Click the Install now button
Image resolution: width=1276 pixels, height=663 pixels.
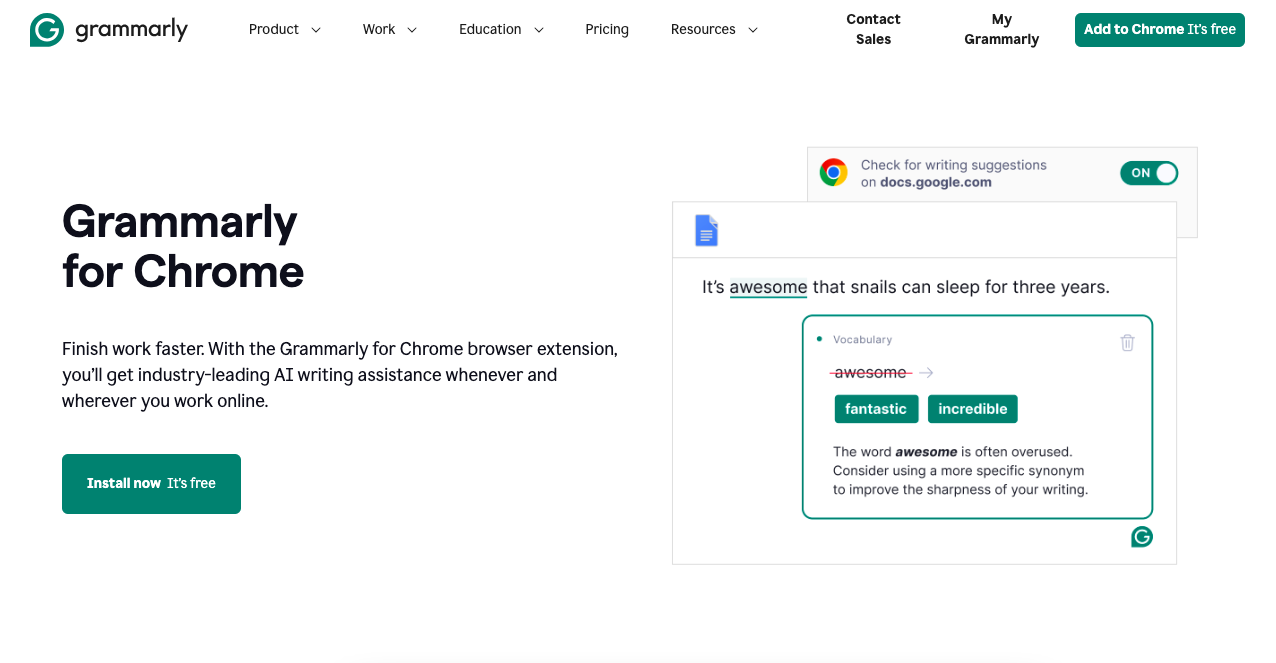(x=151, y=483)
